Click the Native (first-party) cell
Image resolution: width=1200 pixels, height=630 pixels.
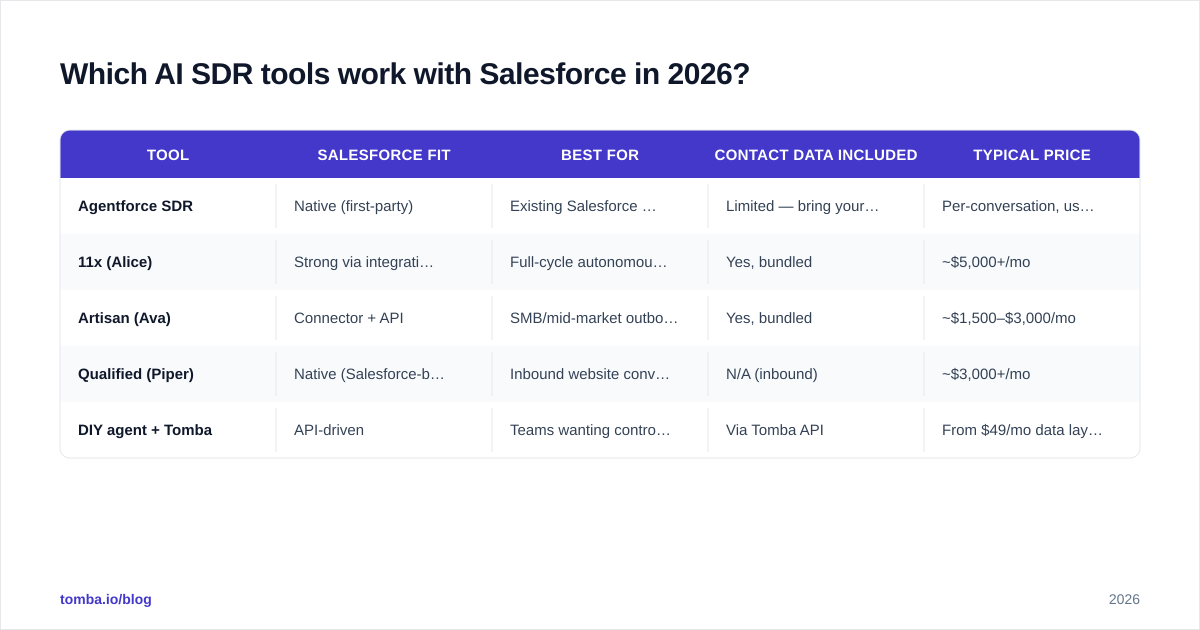(x=384, y=206)
